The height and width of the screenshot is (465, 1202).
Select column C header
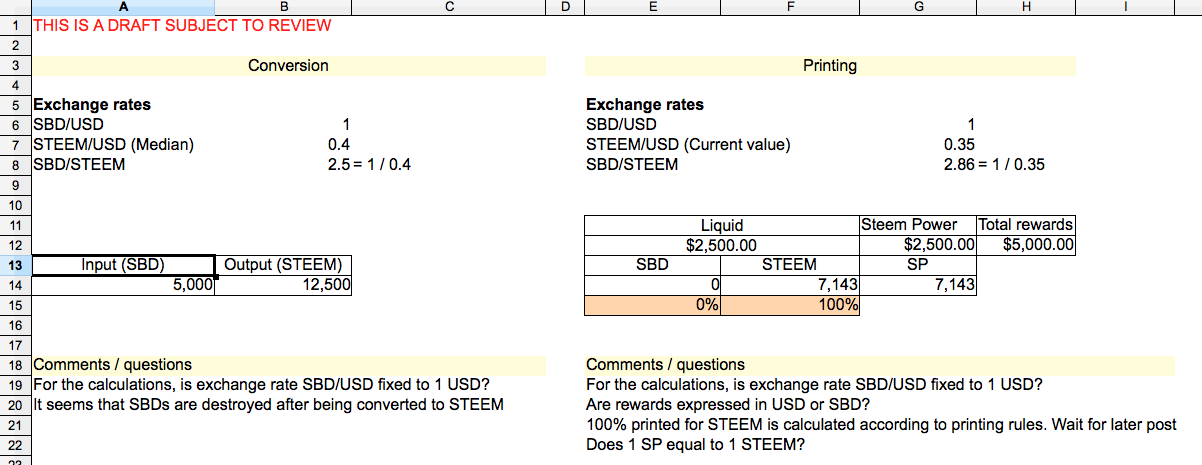tap(449, 7)
